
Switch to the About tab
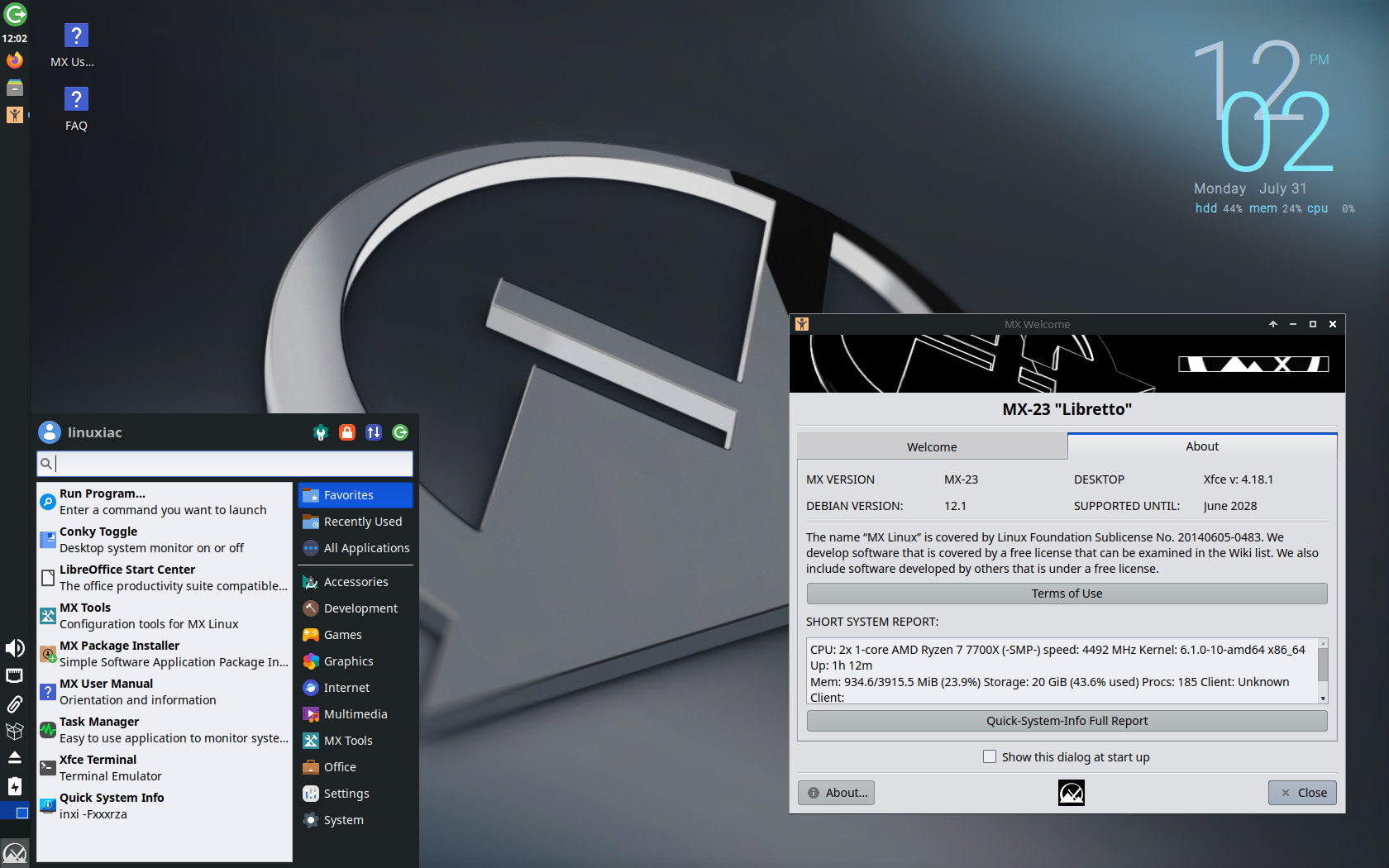[1202, 446]
